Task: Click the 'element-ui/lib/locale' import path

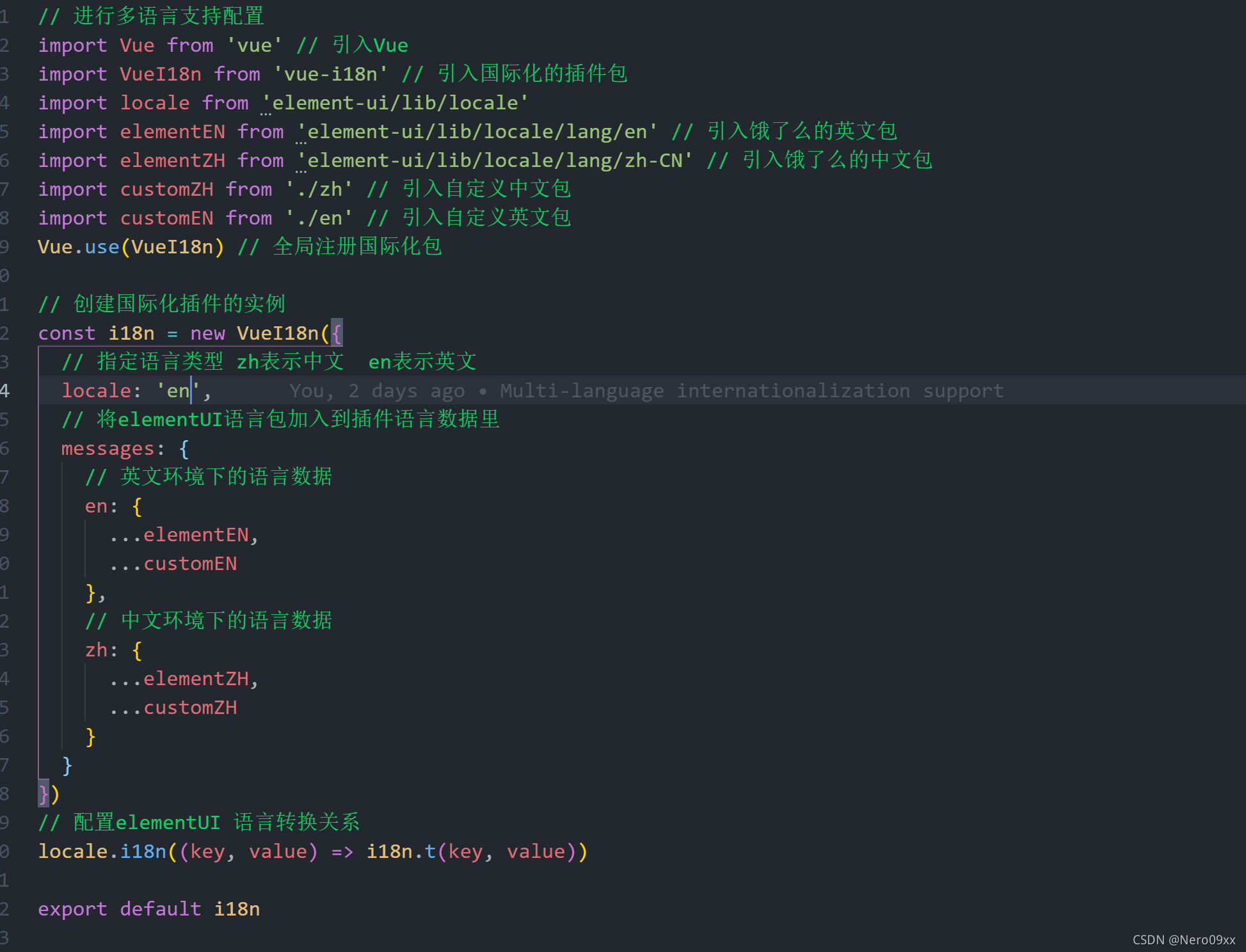Action: click(395, 103)
